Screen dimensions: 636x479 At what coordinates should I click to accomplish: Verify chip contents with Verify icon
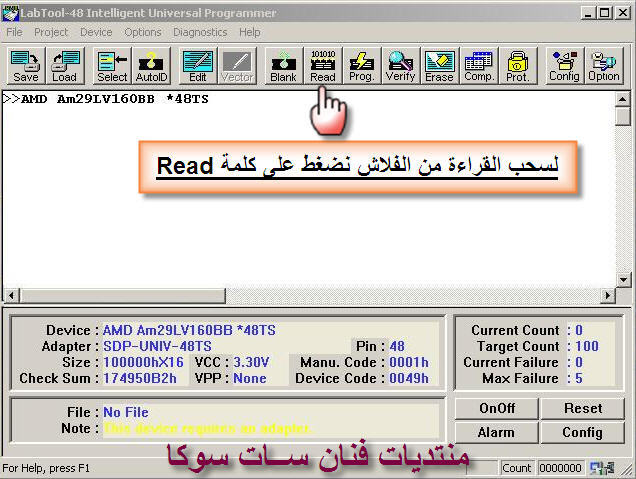tap(400, 66)
